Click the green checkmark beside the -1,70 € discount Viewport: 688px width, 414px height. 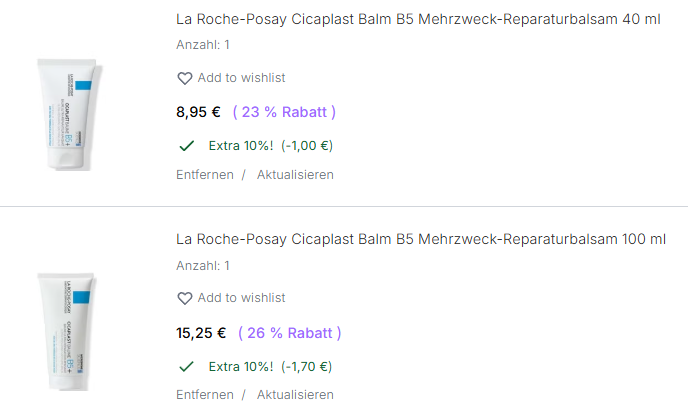(185, 366)
